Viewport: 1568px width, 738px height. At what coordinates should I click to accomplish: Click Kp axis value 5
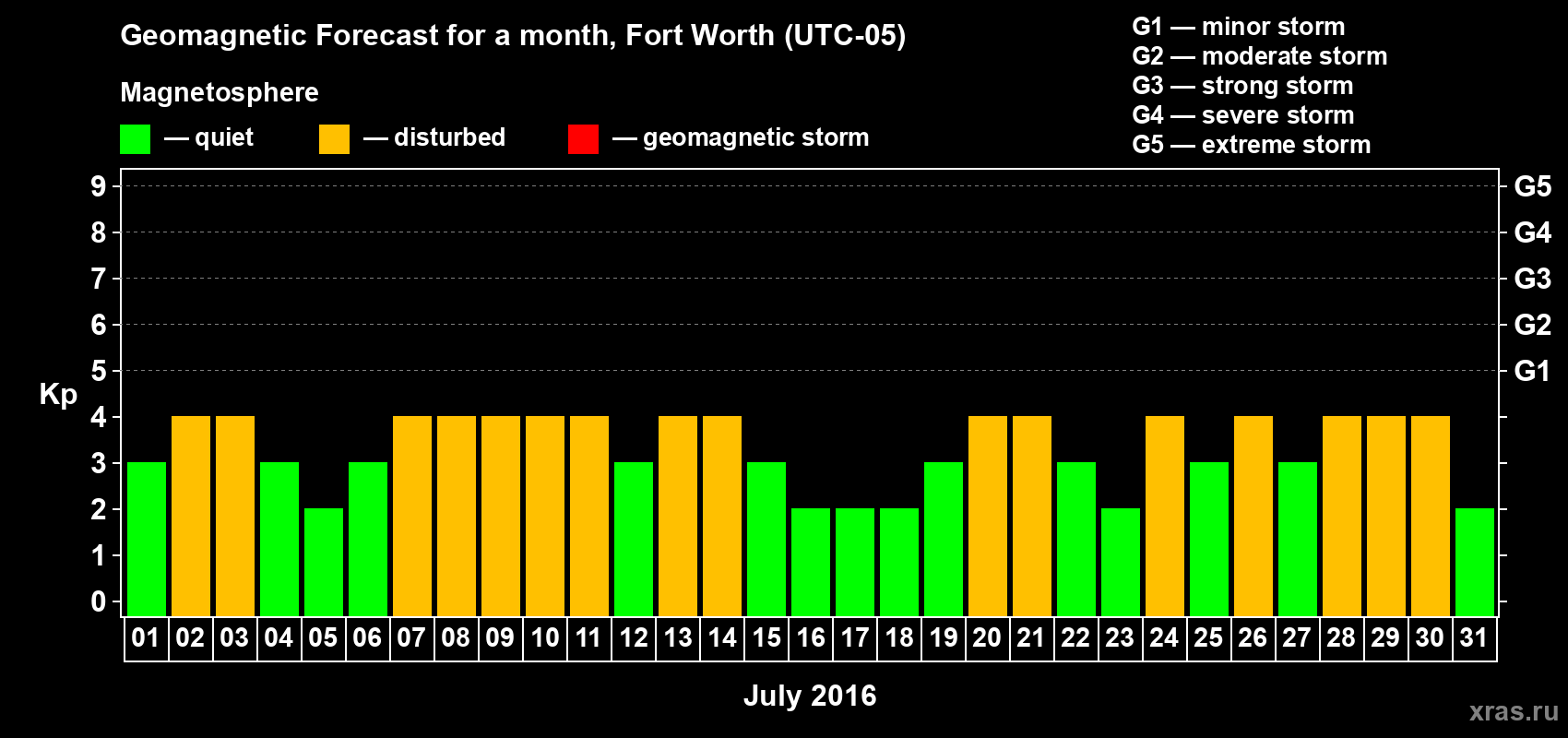99,372
